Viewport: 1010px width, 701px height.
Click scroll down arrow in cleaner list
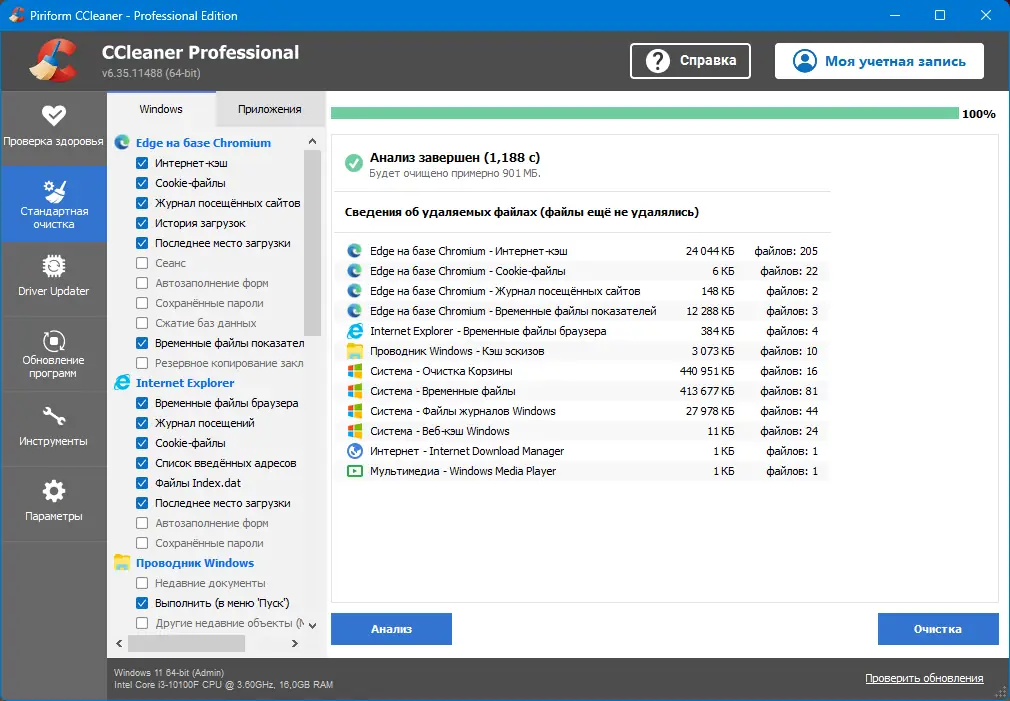tap(312, 625)
